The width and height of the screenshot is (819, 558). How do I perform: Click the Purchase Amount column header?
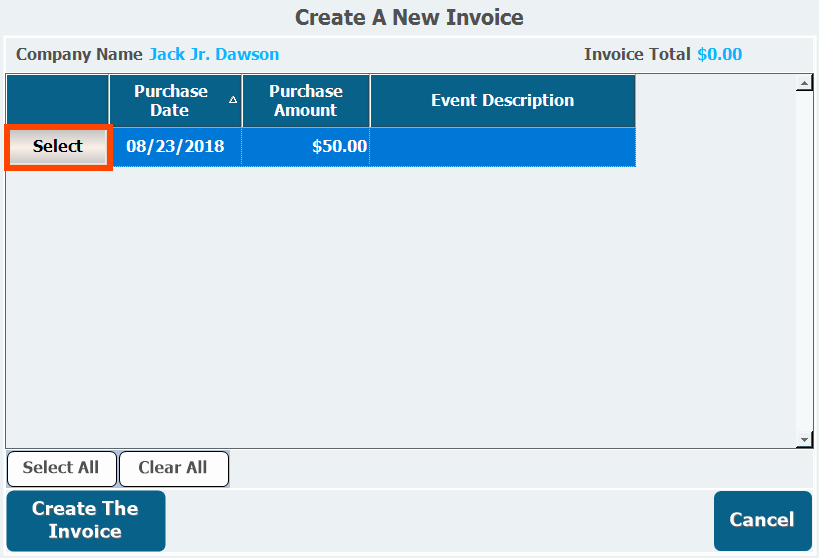[305, 100]
